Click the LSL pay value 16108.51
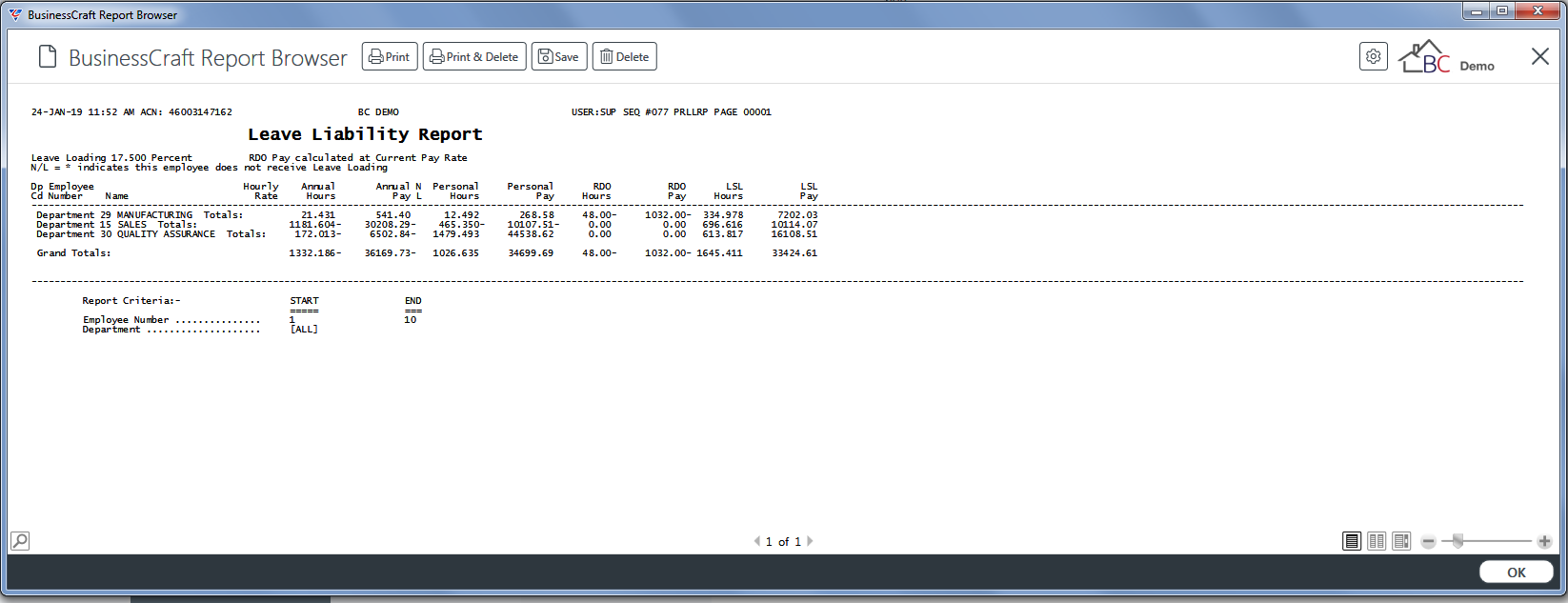 (x=794, y=234)
